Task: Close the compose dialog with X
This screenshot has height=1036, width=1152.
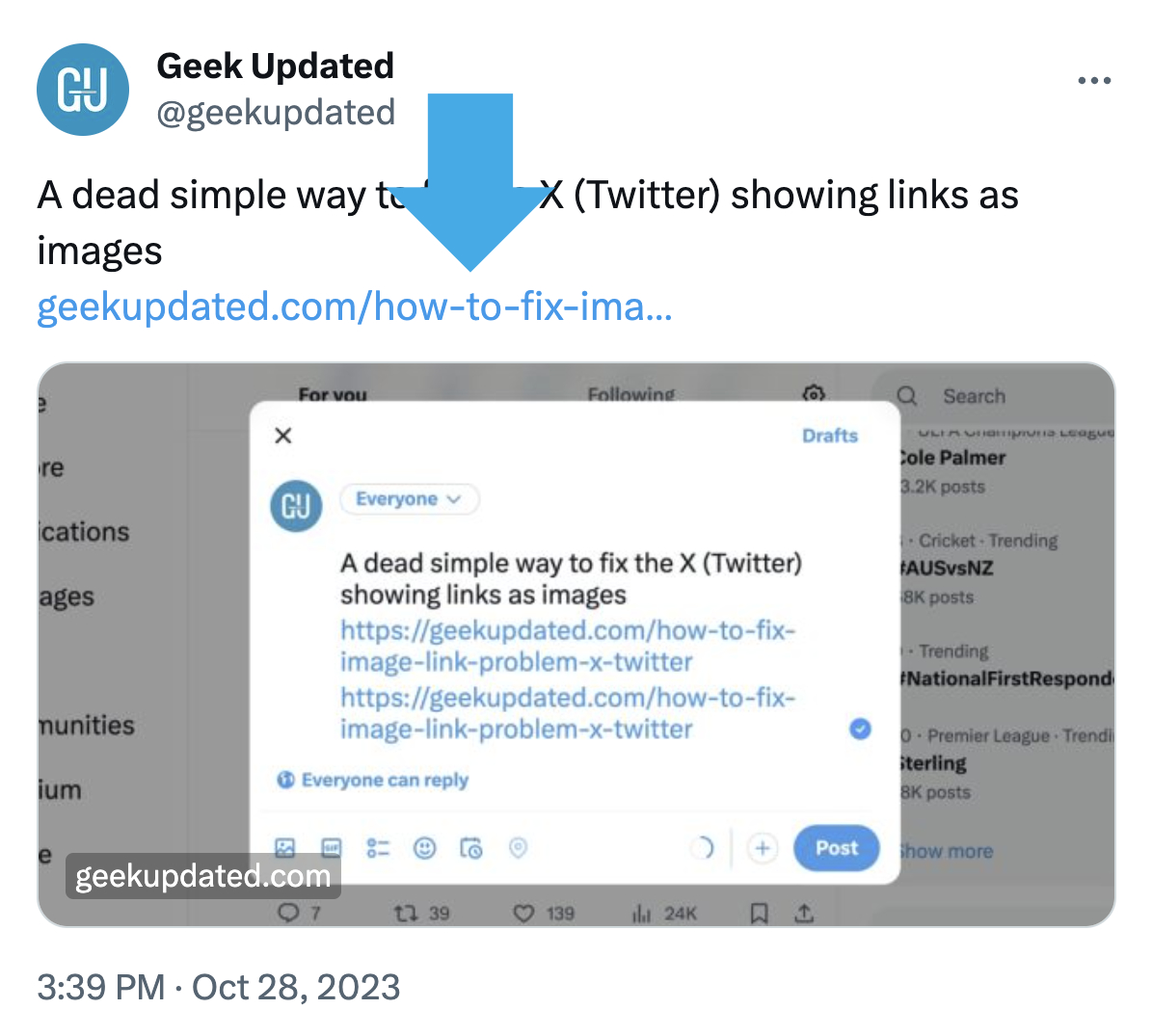Action: pos(283,436)
